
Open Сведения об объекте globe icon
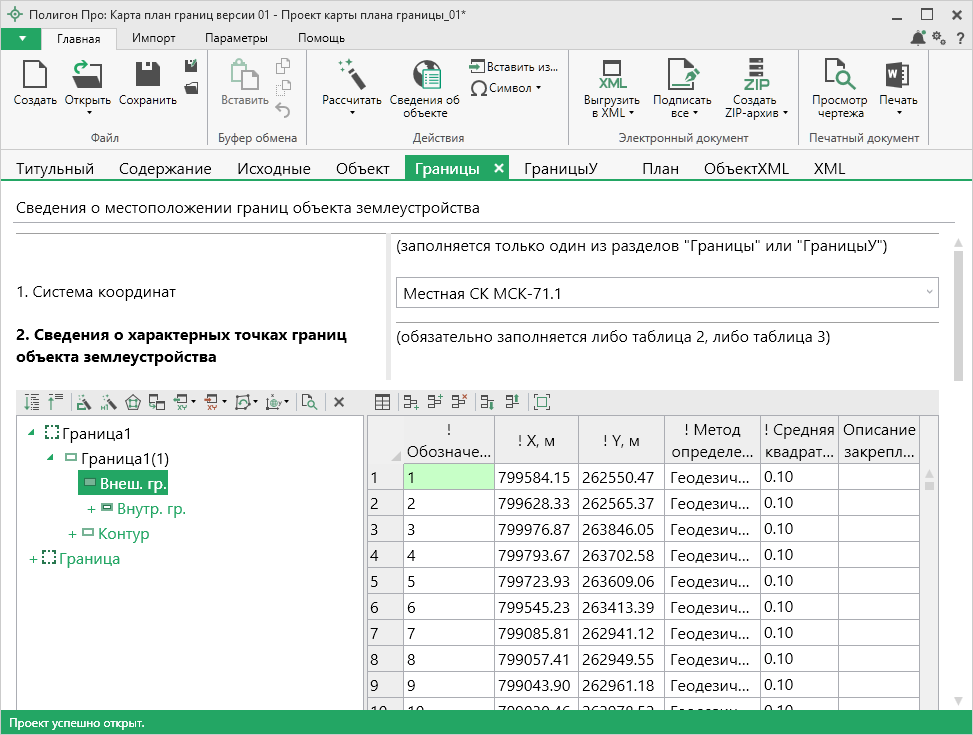click(425, 77)
